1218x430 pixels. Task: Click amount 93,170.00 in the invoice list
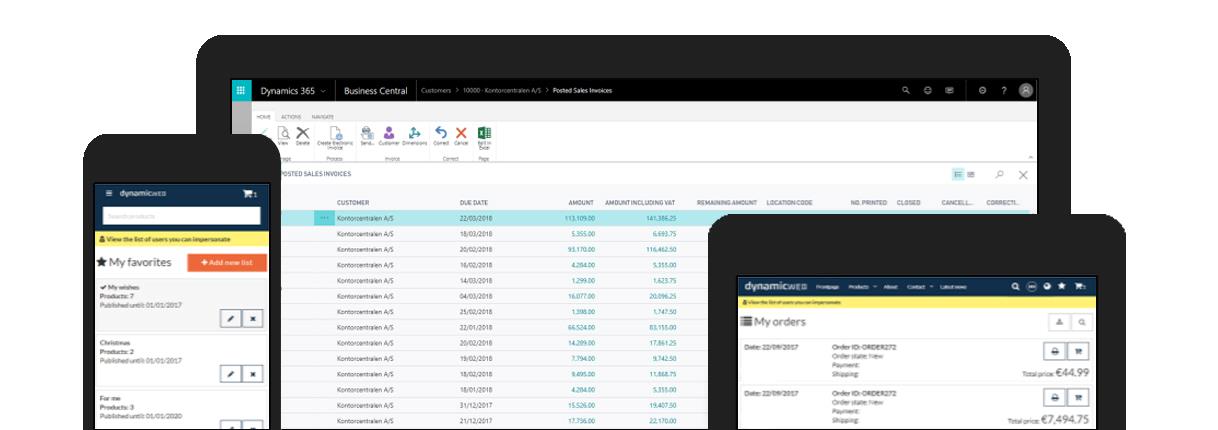[581, 249]
